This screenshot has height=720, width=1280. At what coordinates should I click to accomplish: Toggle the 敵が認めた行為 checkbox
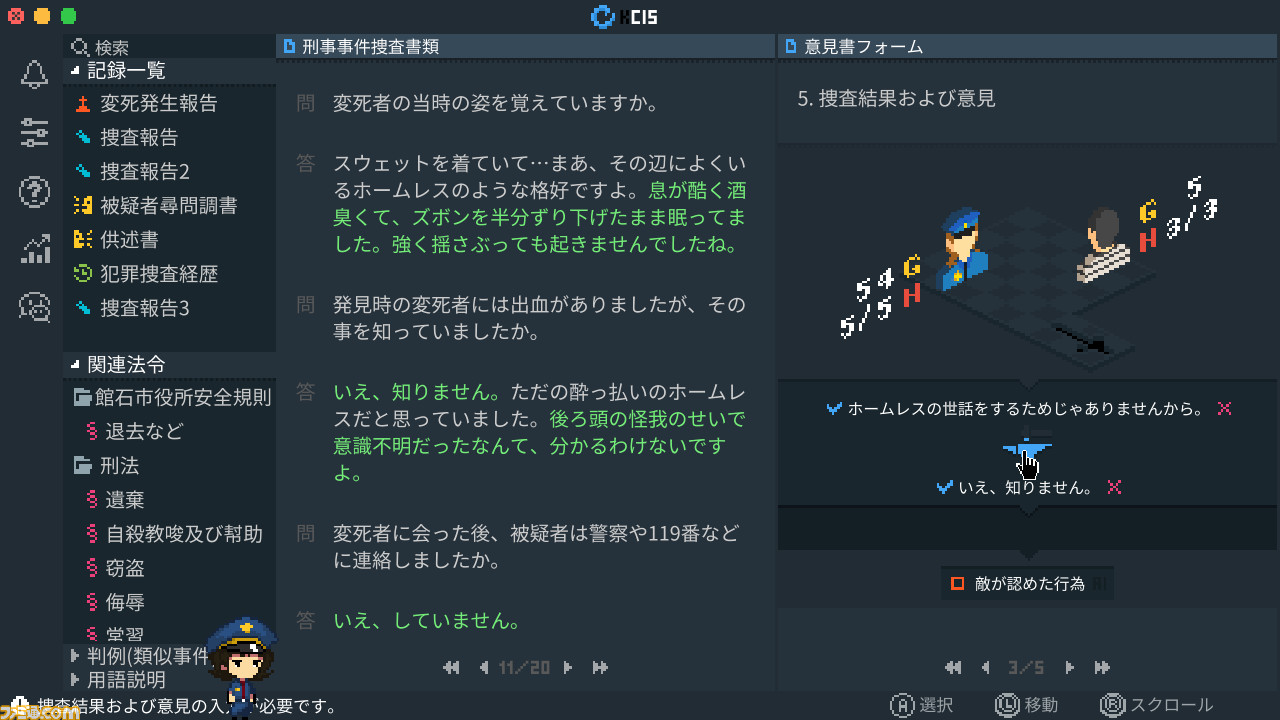click(x=957, y=583)
